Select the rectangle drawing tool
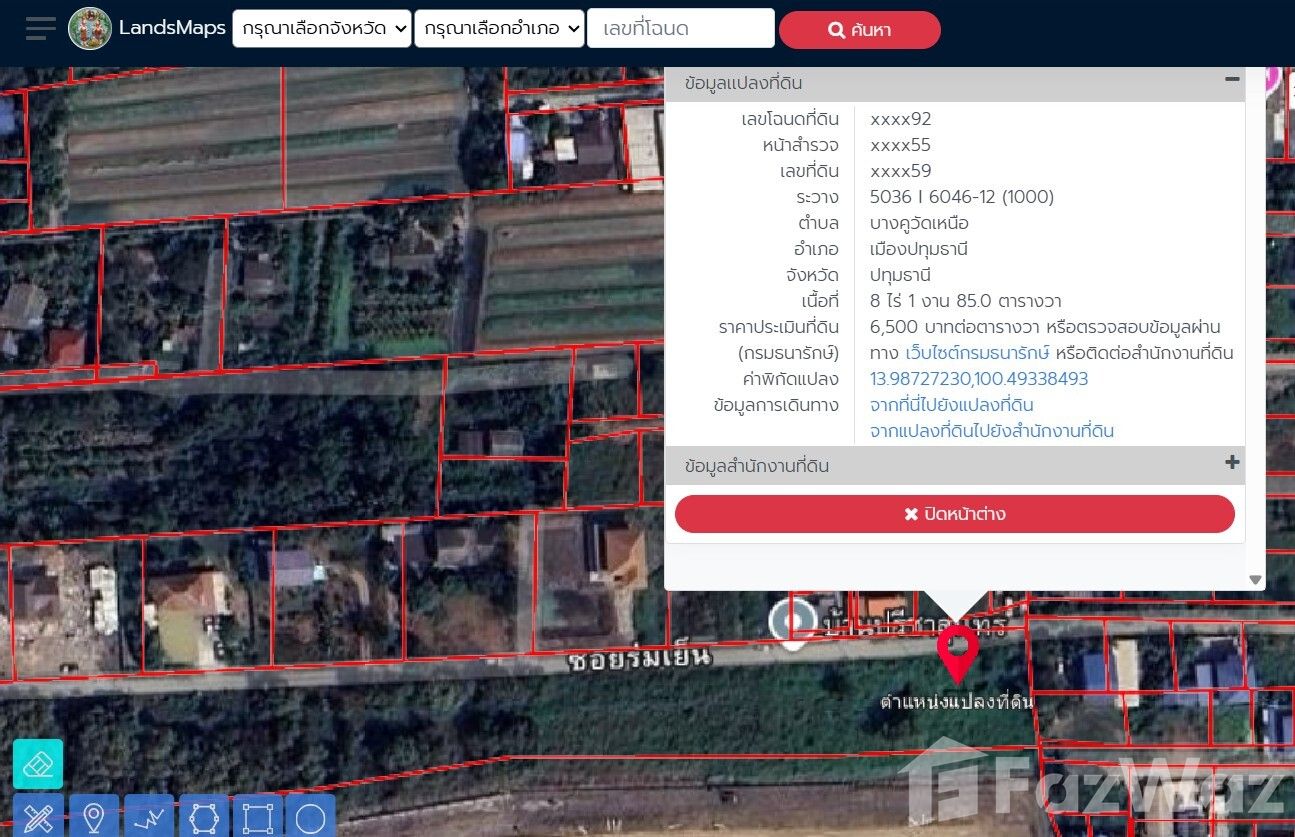1295x837 pixels. [x=257, y=817]
